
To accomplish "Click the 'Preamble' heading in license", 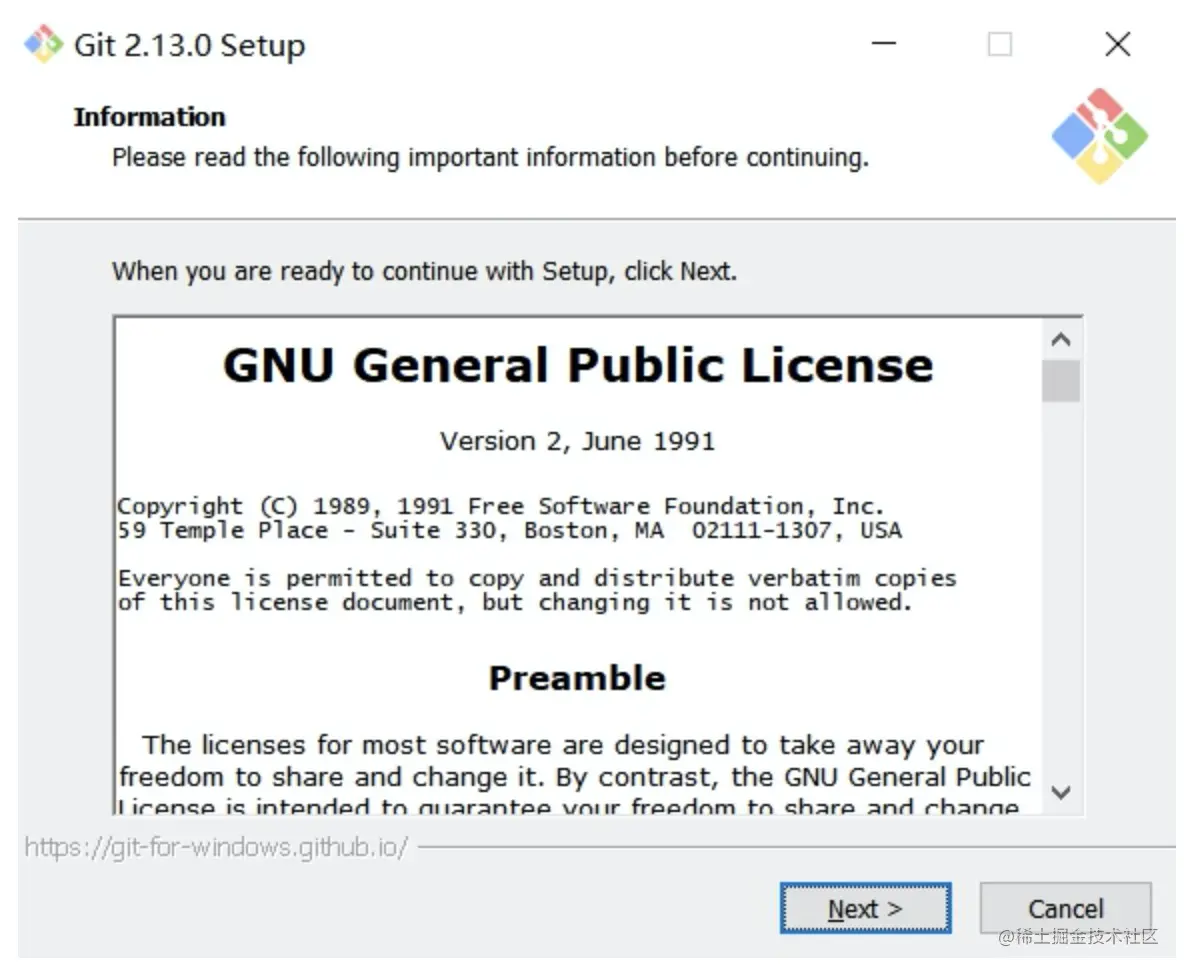I will pos(578,678).
